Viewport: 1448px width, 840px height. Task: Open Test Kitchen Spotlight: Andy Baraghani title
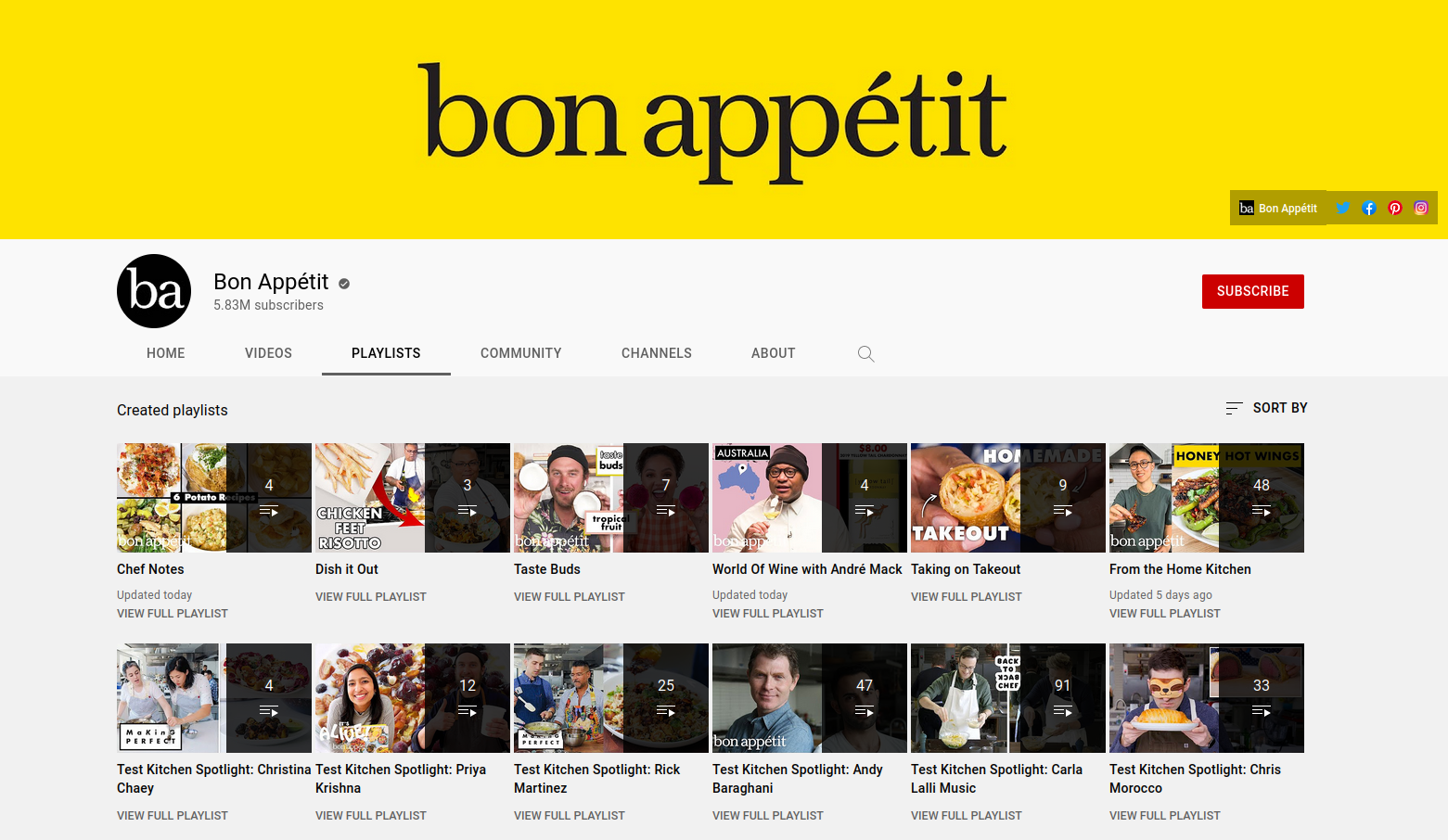click(798, 779)
